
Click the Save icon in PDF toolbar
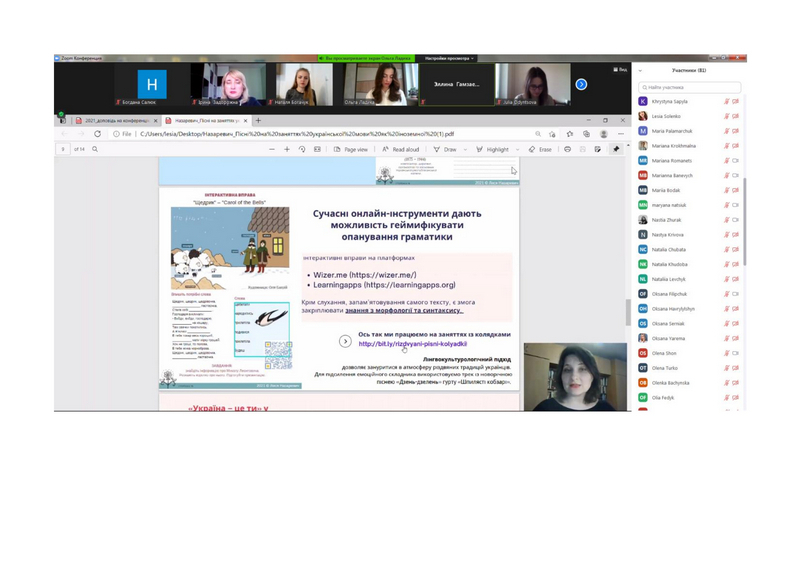[x=583, y=149]
